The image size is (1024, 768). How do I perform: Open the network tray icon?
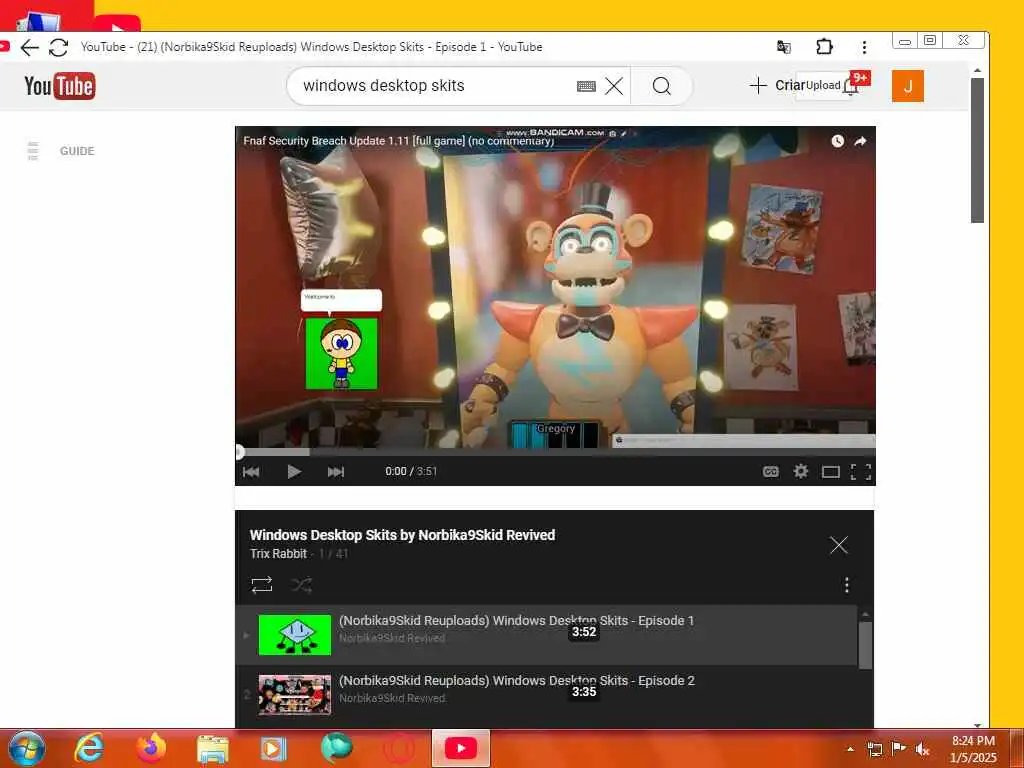tap(875, 749)
